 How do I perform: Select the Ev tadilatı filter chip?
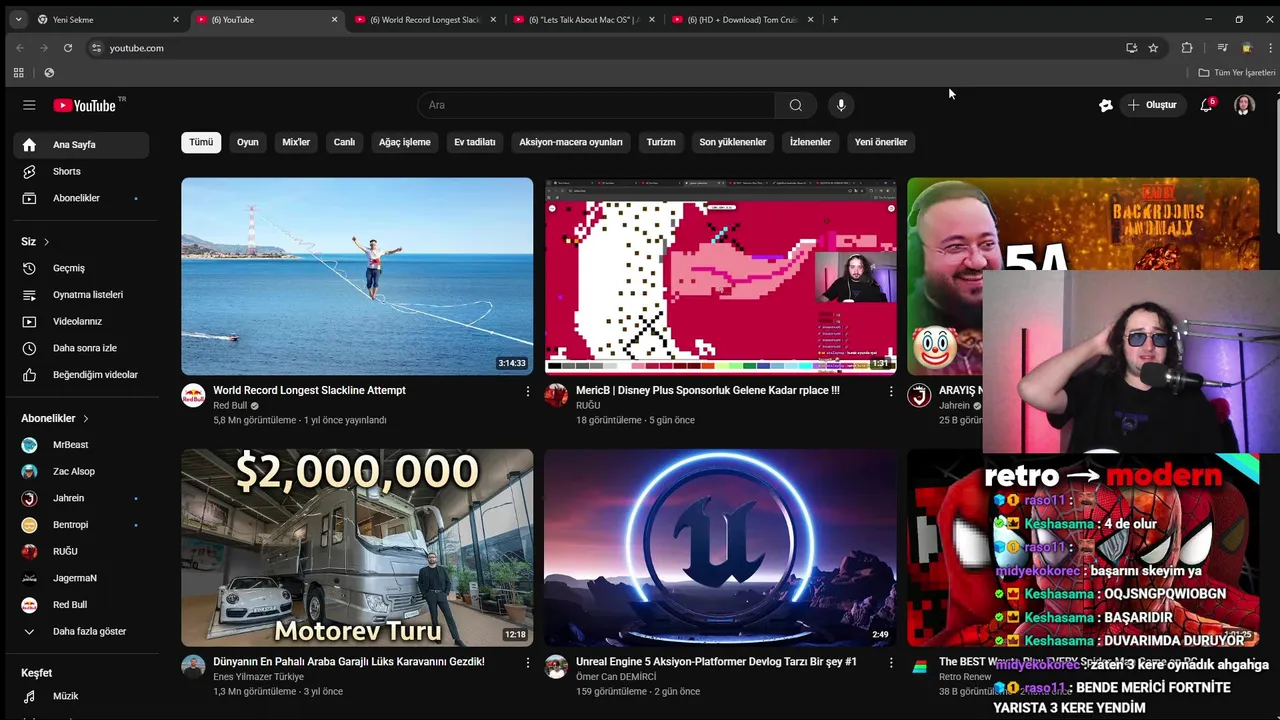(475, 142)
